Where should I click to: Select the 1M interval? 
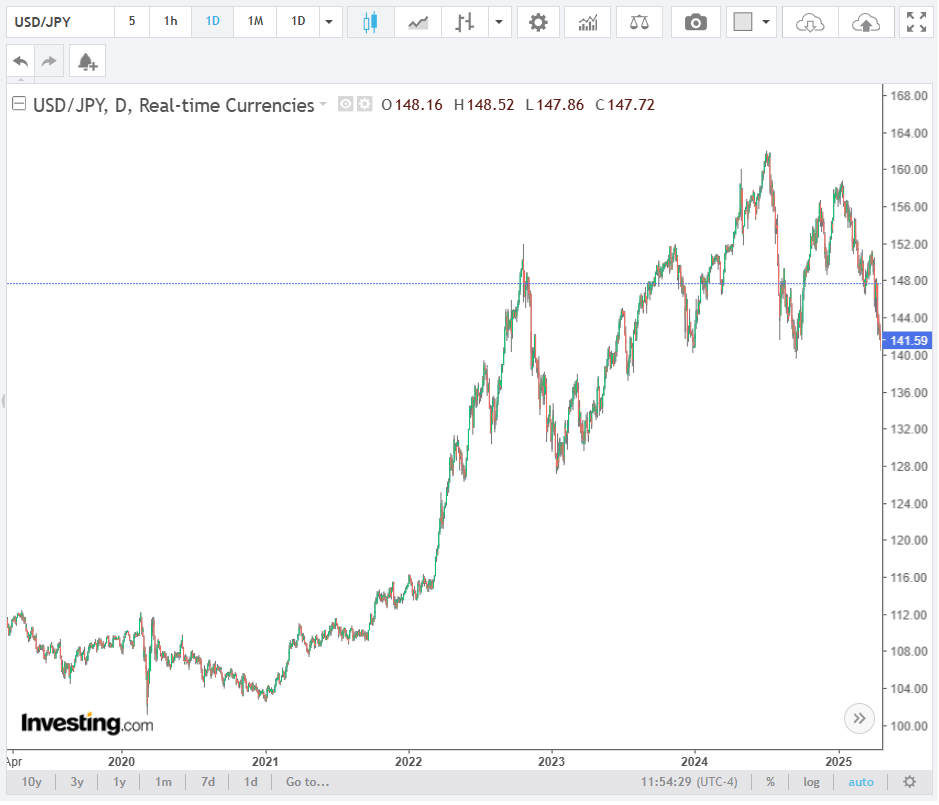point(256,22)
